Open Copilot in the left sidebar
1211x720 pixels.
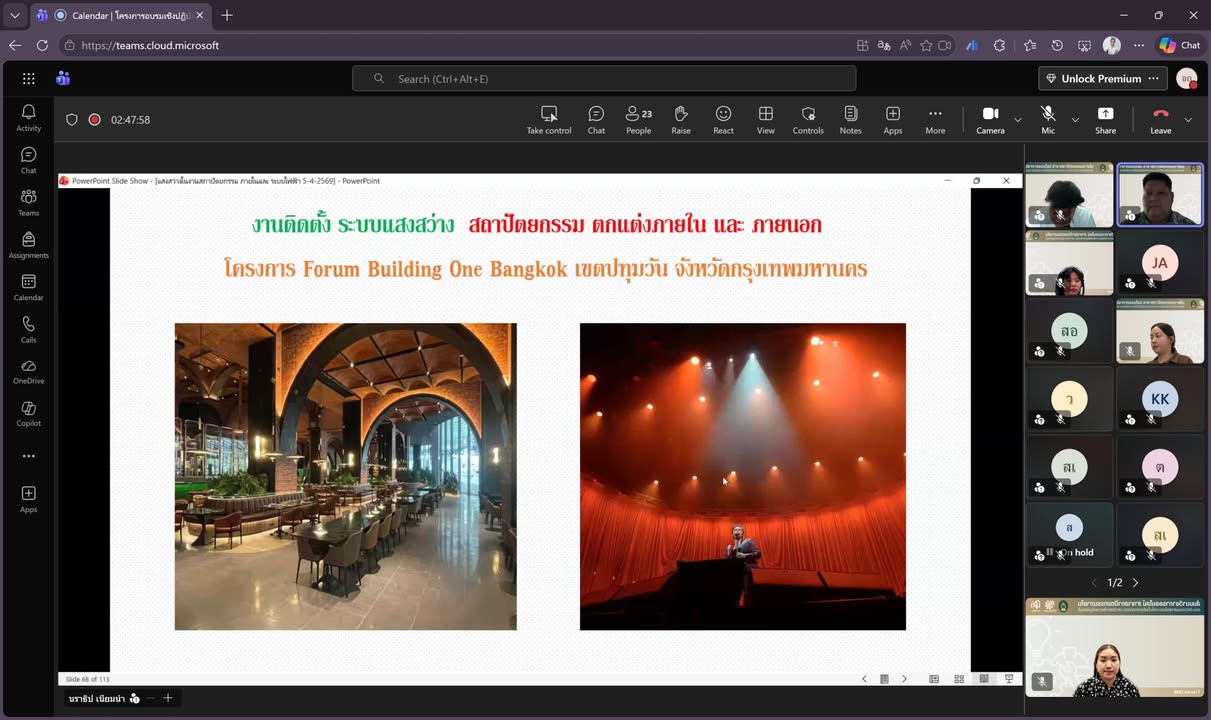29,413
